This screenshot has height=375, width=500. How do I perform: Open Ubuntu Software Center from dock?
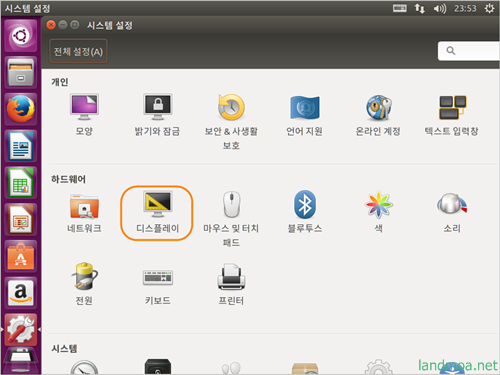pos(21,256)
